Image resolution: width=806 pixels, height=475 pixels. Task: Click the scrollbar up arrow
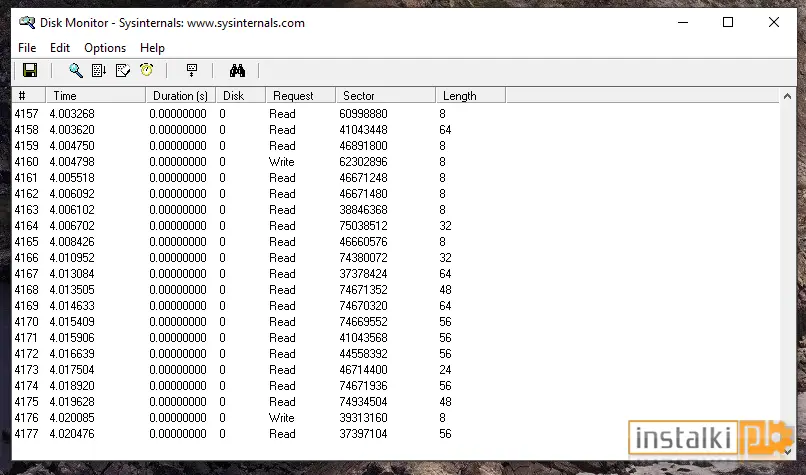[787, 96]
